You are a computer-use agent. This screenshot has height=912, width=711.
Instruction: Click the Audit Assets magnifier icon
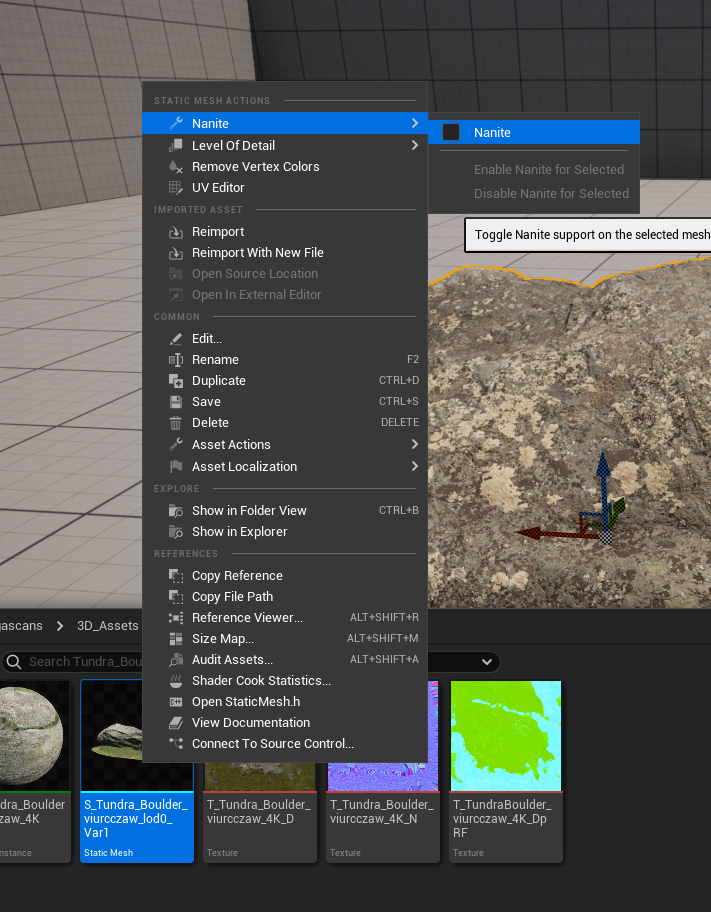[176, 660]
